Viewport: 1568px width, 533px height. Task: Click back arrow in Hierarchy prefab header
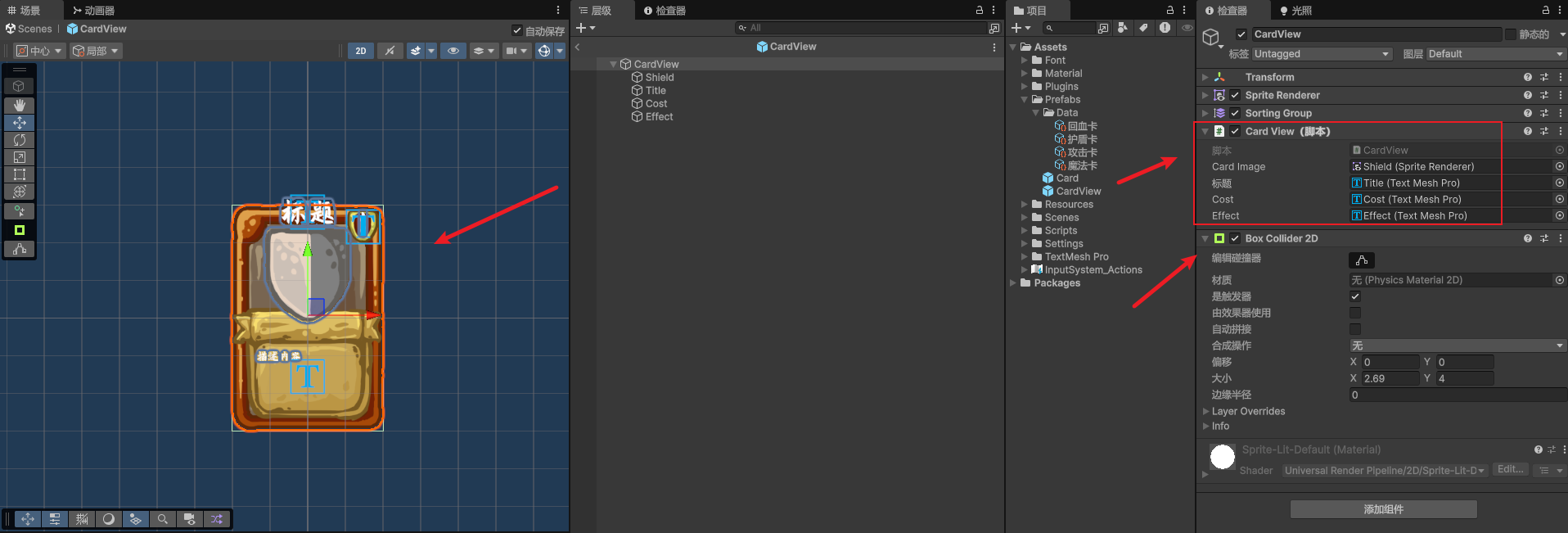coord(577,47)
